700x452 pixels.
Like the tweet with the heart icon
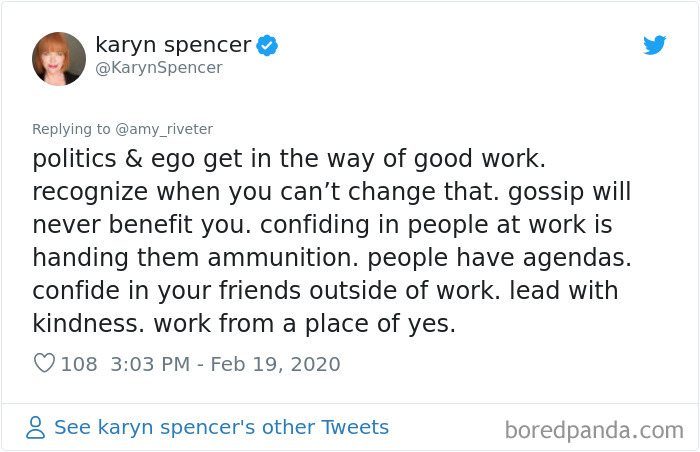[x=44, y=364]
